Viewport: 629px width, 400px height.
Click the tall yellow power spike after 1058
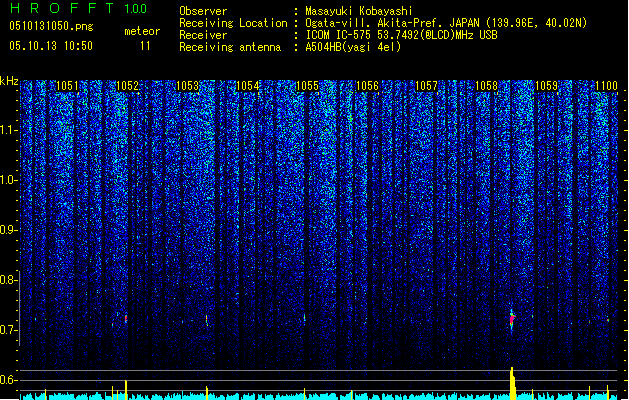click(512, 383)
